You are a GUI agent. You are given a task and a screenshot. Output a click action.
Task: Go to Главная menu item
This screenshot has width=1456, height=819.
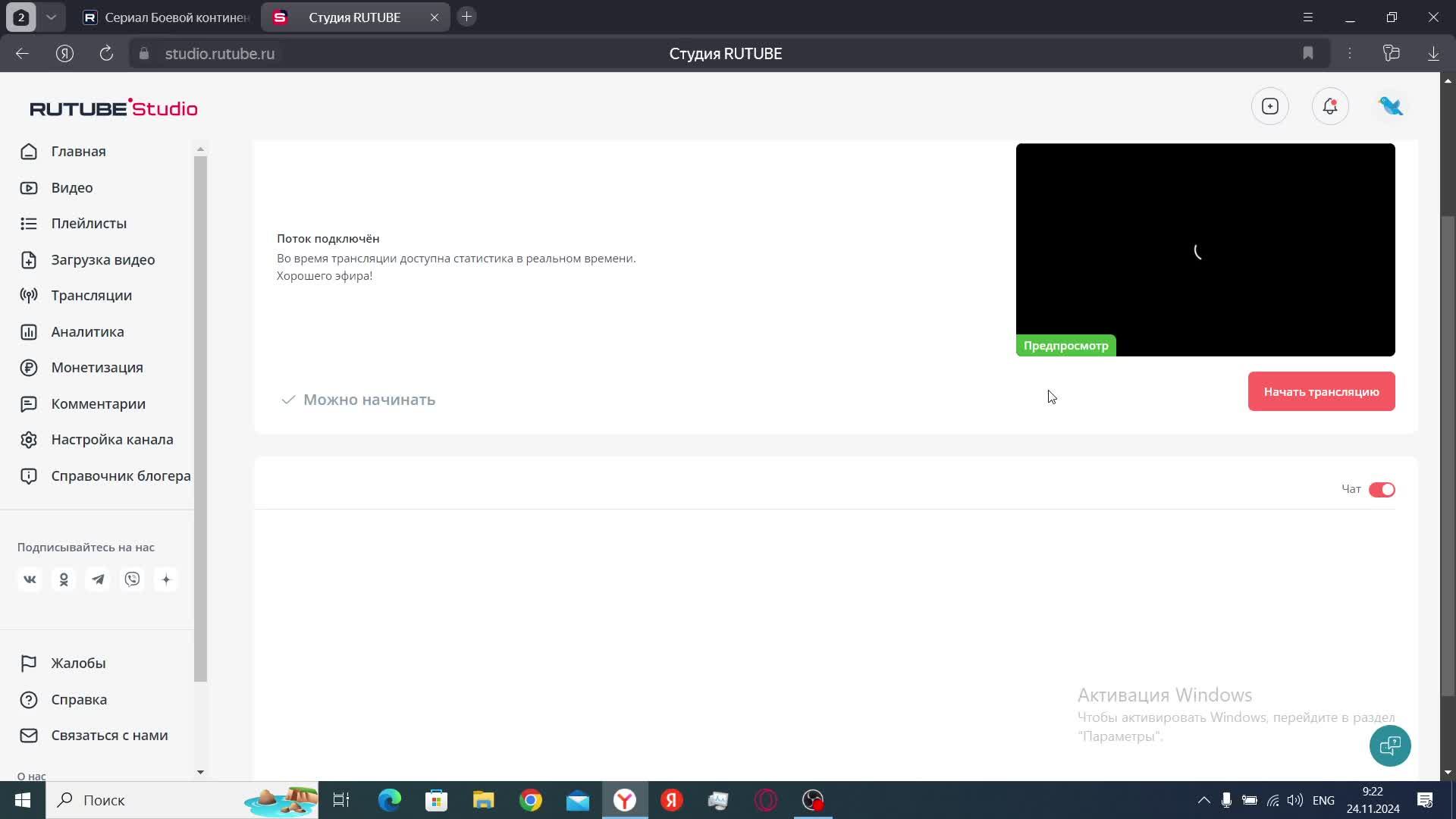point(78,152)
